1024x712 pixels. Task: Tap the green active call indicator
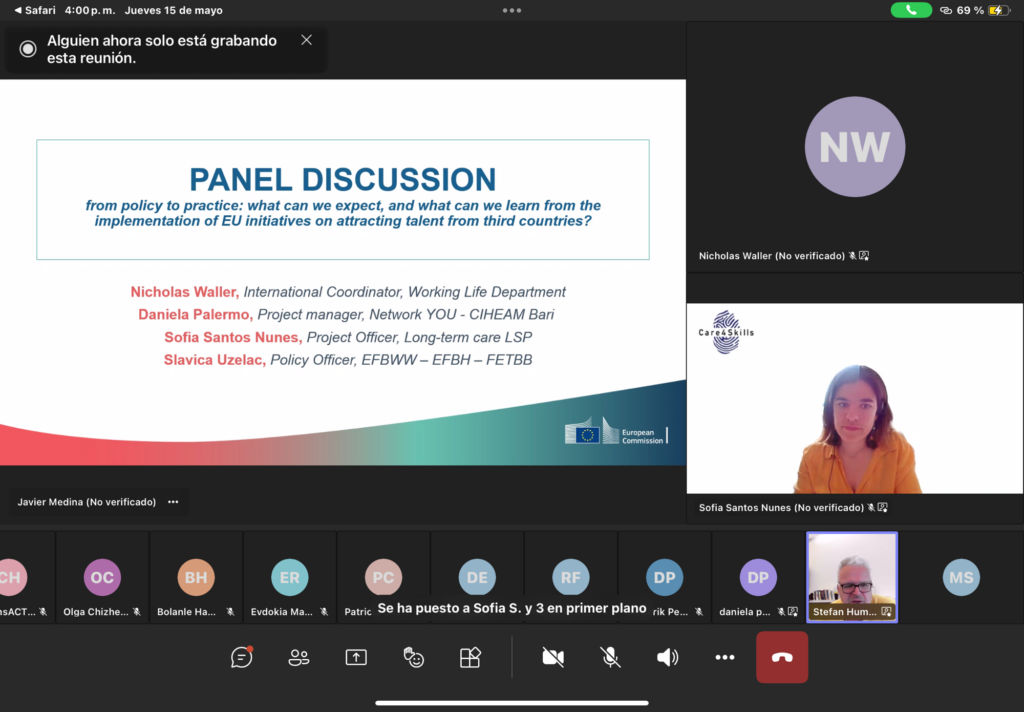tap(911, 10)
